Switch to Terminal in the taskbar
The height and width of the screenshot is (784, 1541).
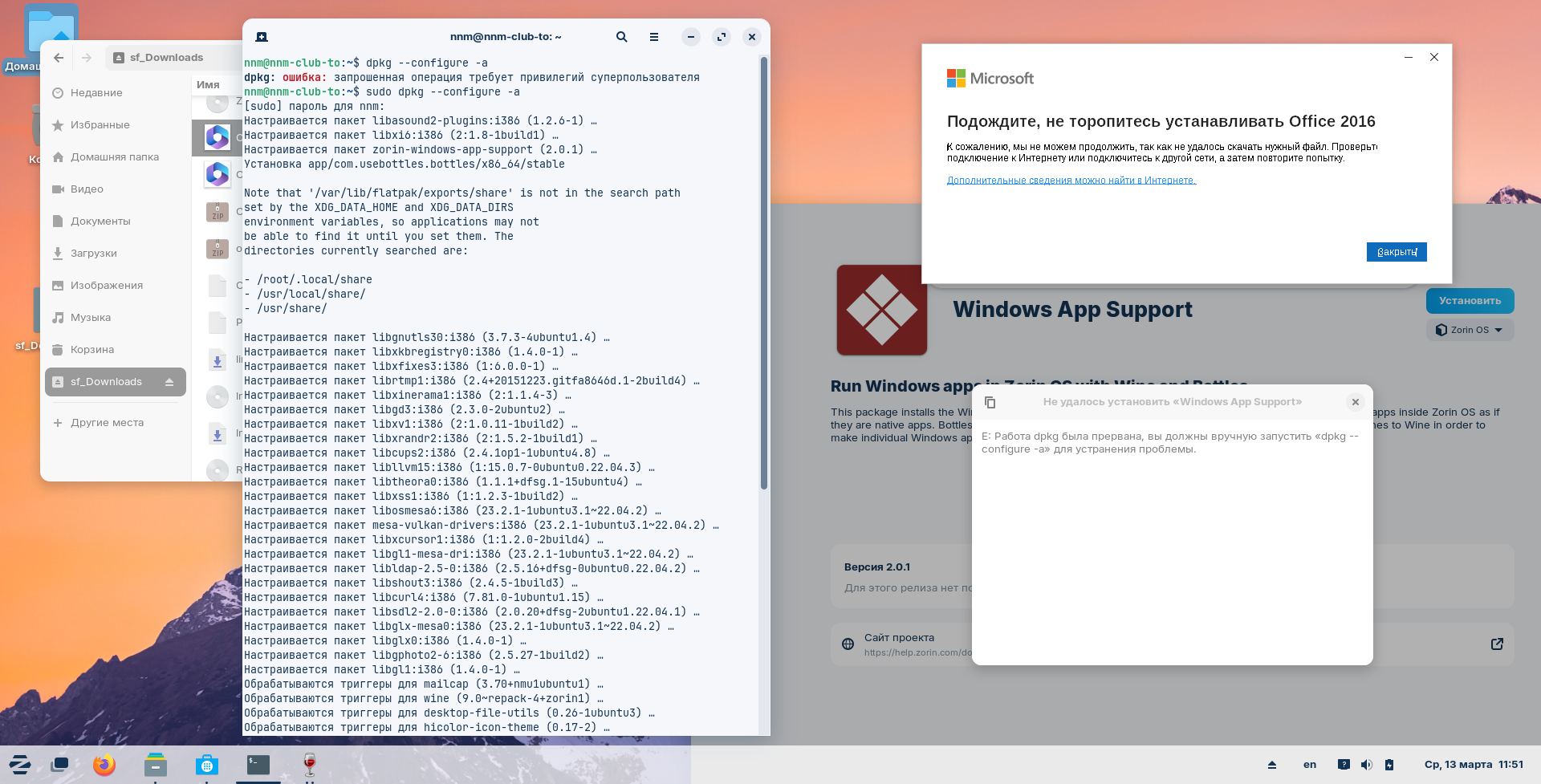(258, 765)
